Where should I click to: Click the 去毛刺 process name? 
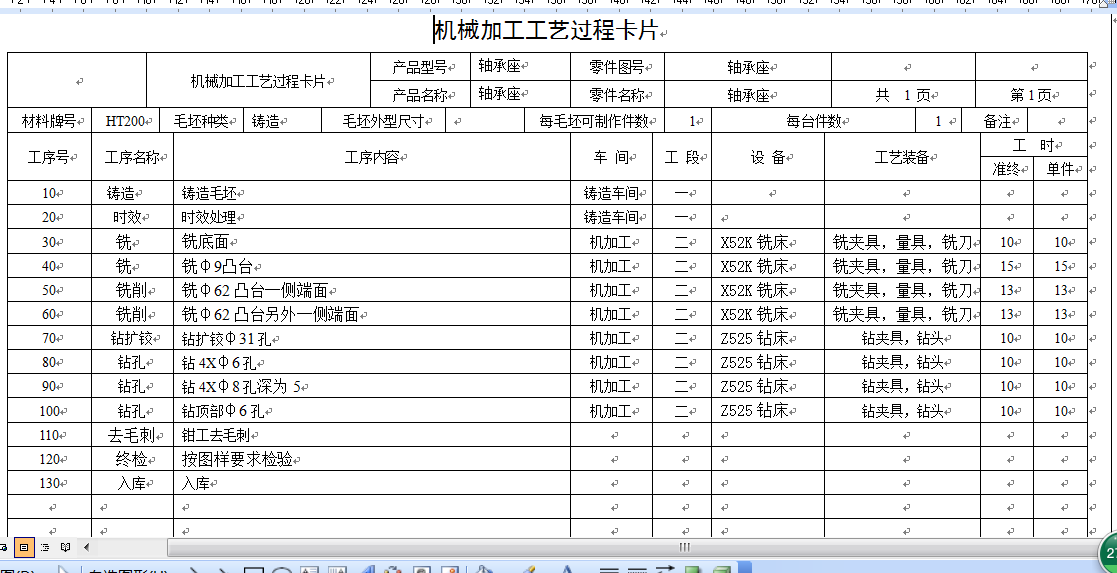pyautogui.click(x=133, y=435)
